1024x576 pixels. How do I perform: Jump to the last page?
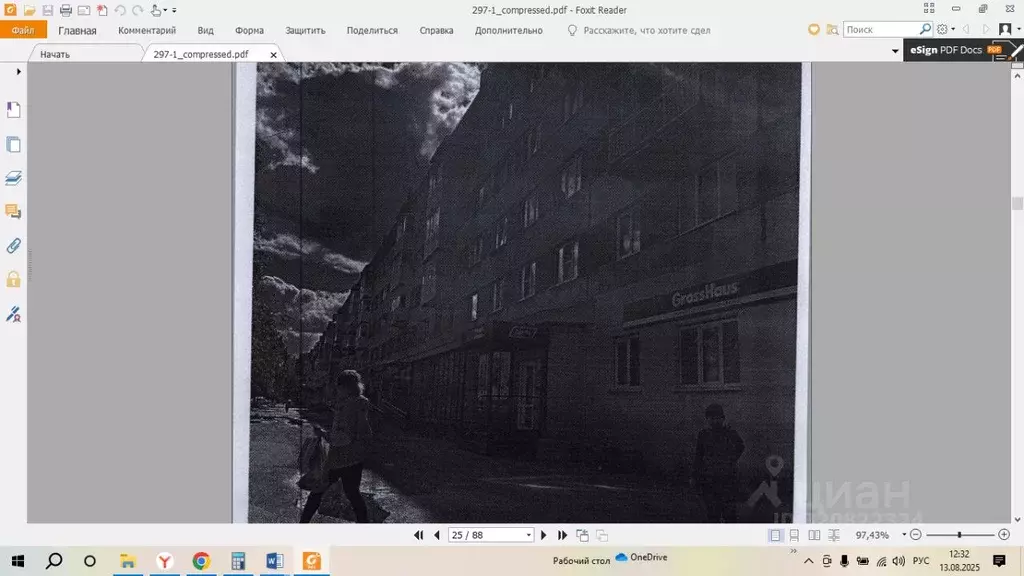coord(562,536)
